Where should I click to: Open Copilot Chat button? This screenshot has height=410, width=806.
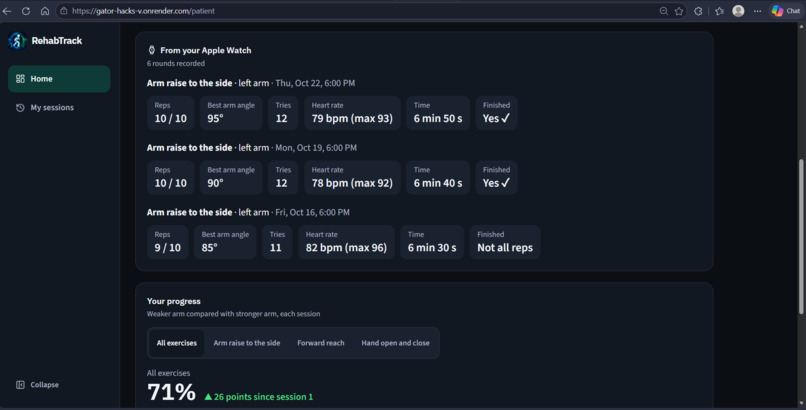(786, 11)
